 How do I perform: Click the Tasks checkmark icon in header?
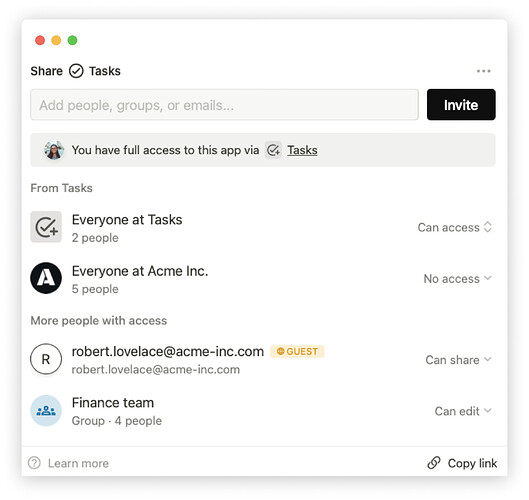pos(76,71)
